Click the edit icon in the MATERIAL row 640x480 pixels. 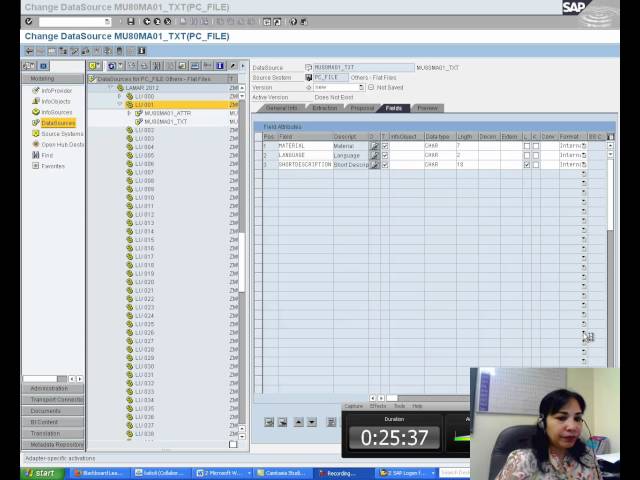374,146
